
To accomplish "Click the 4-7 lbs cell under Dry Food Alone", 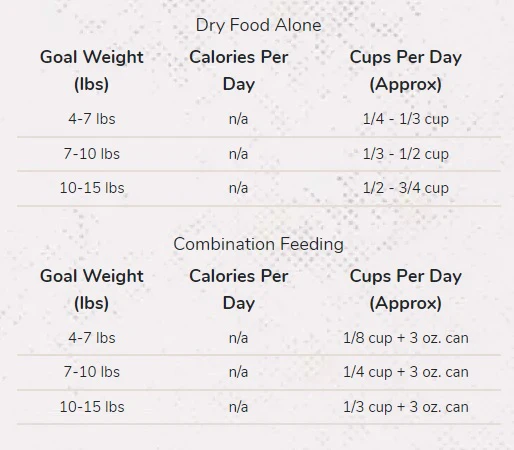I will [x=92, y=119].
